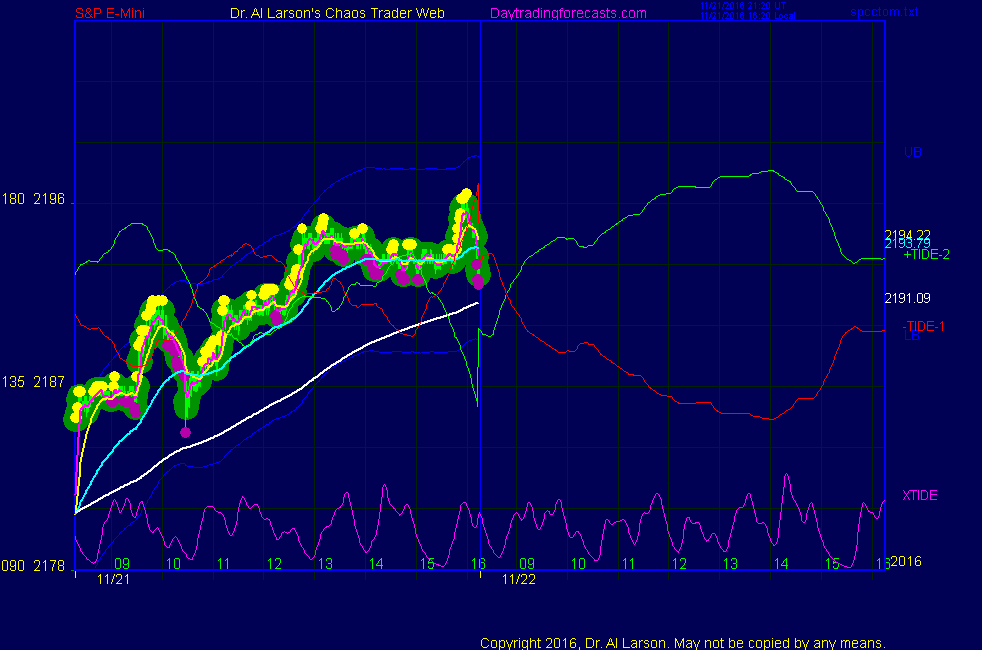Click the 'Dr. Al Larson's Chaos Trader Web' heading
The height and width of the screenshot is (650, 982).
tap(337, 13)
